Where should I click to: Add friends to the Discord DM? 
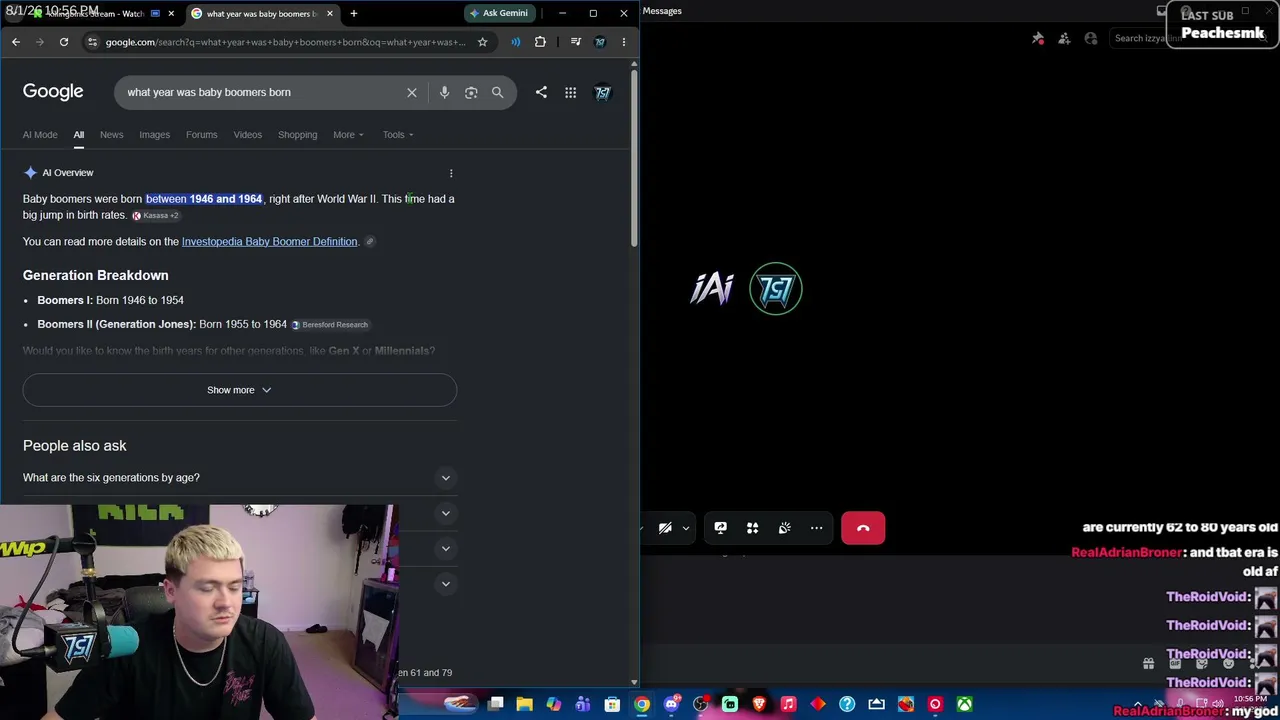tap(1064, 39)
